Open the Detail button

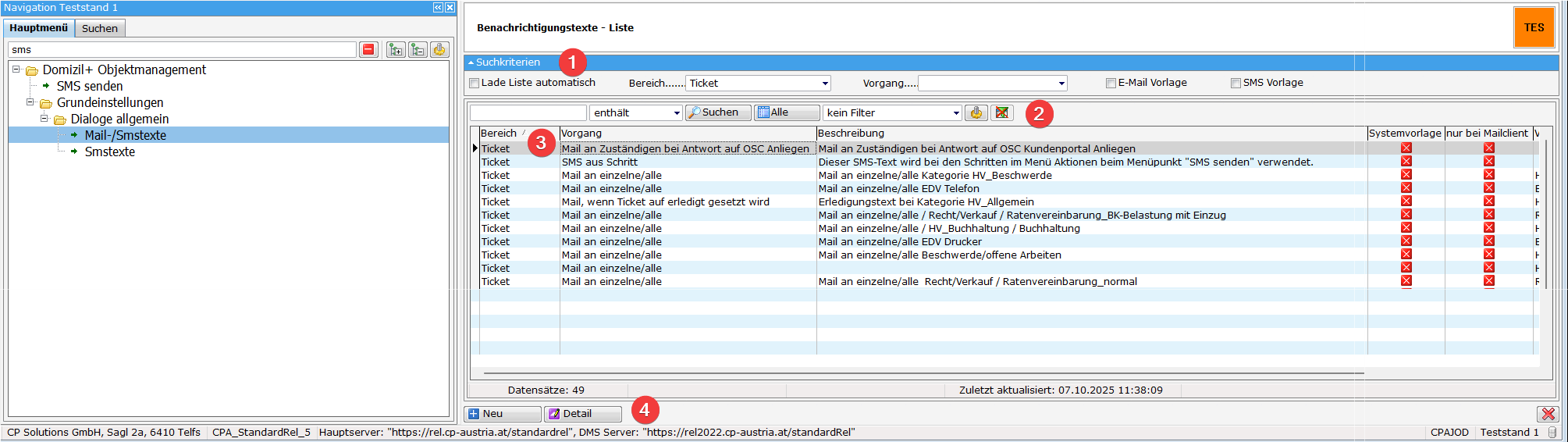coord(582,414)
